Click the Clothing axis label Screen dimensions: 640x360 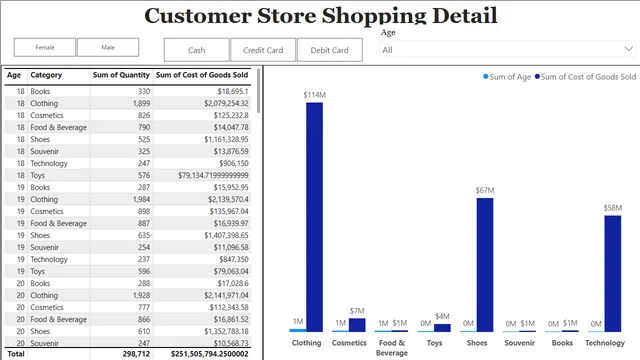coord(307,343)
